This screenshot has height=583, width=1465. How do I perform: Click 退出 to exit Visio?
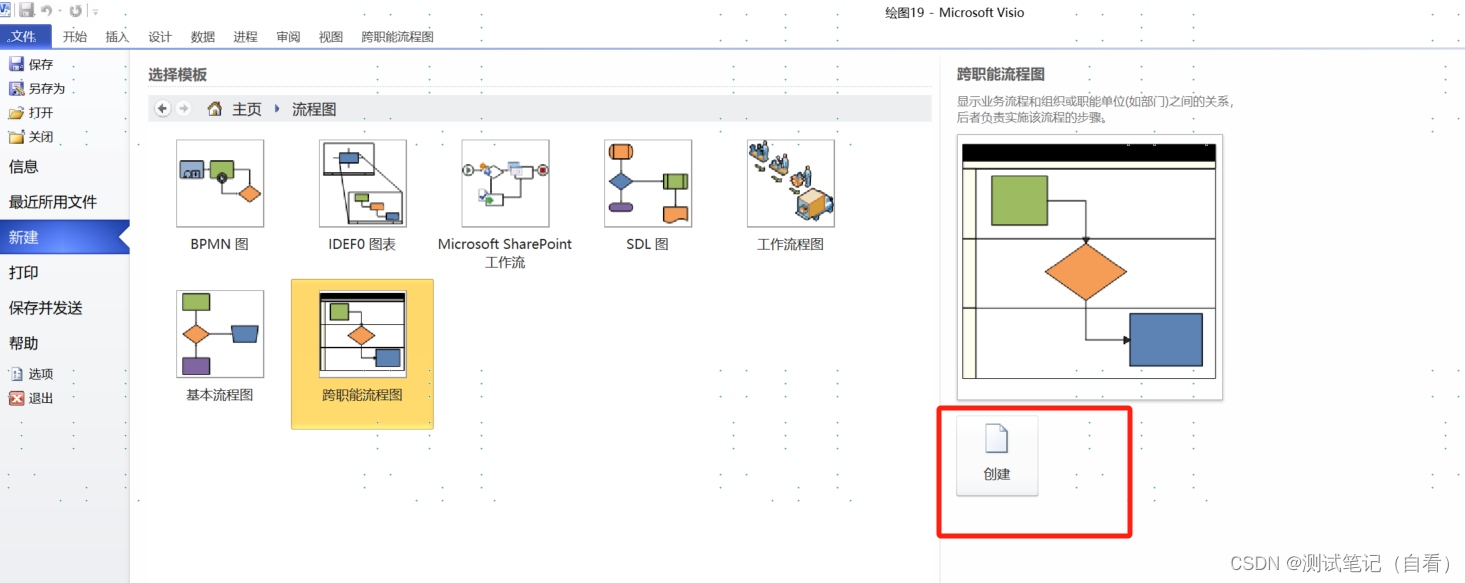click(x=32, y=398)
